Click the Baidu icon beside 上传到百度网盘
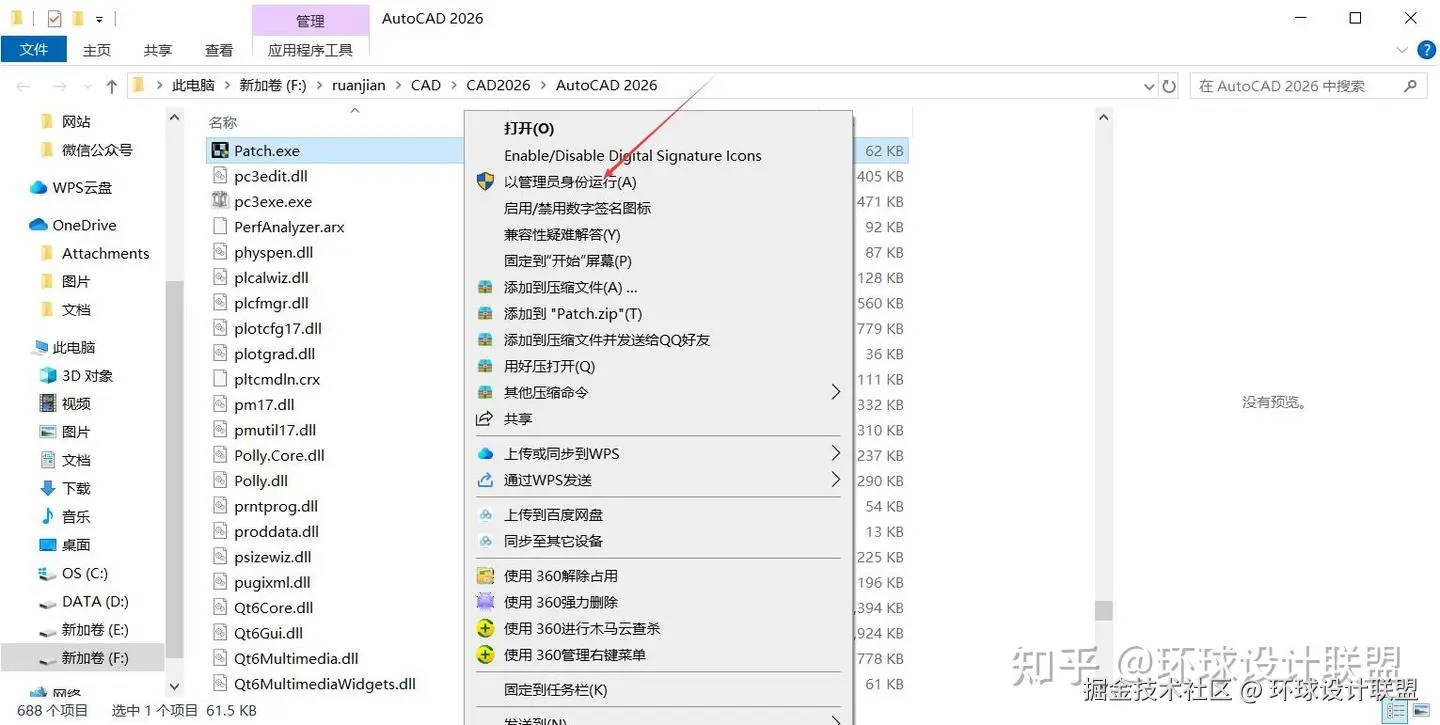This screenshot has width=1440, height=725. coord(485,515)
